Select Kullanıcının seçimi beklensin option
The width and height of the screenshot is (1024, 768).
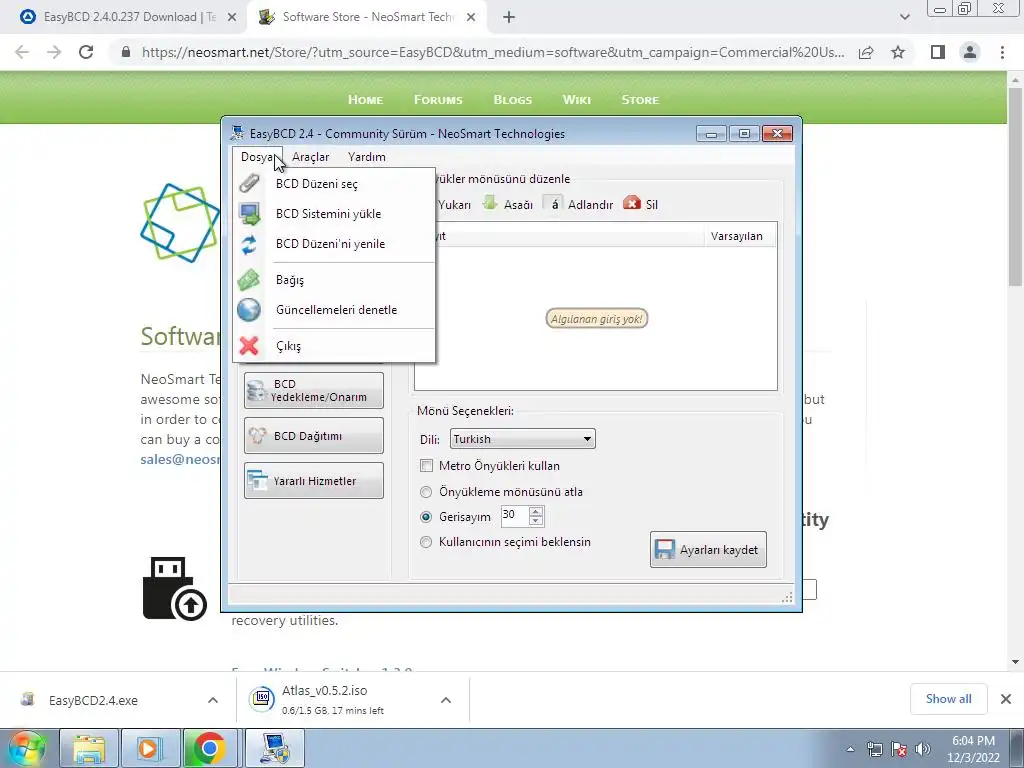click(x=426, y=542)
